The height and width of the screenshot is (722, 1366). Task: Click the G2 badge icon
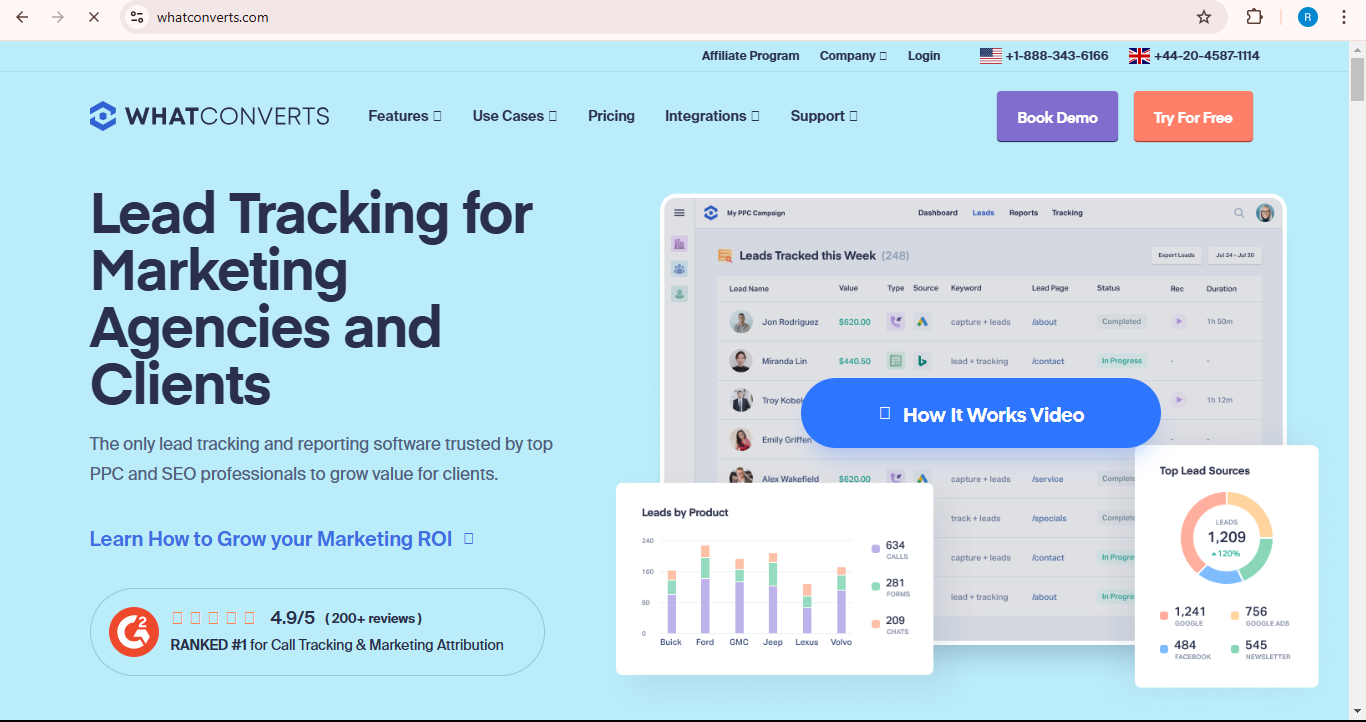(x=134, y=632)
